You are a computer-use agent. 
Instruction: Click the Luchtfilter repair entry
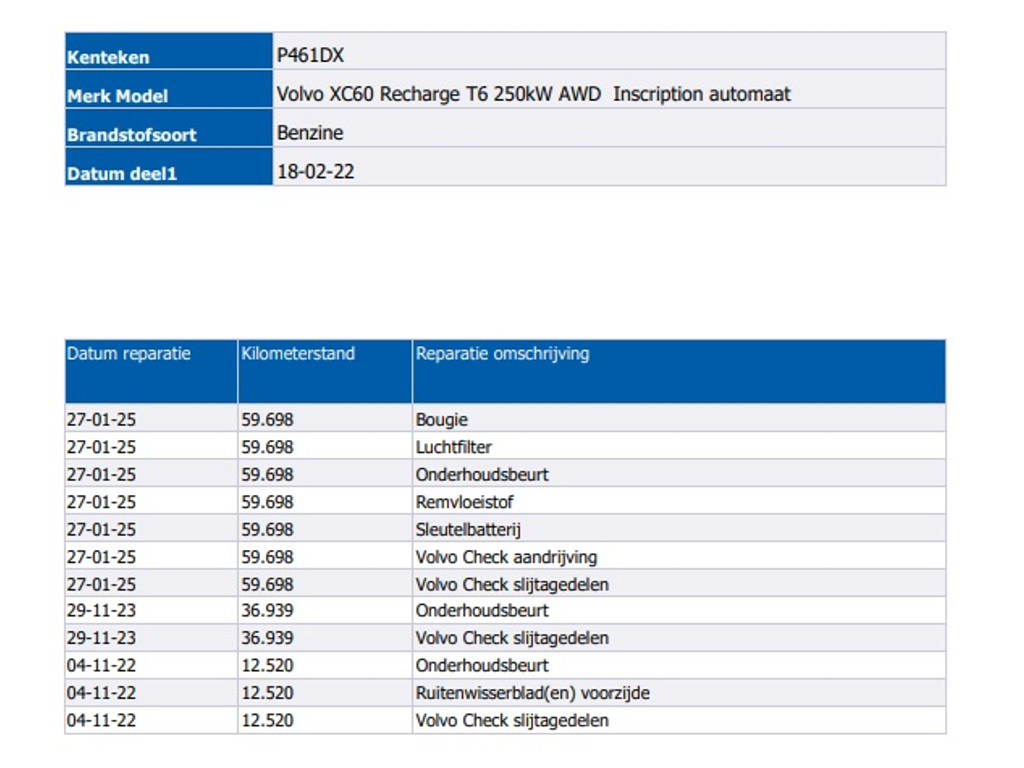(x=453, y=447)
